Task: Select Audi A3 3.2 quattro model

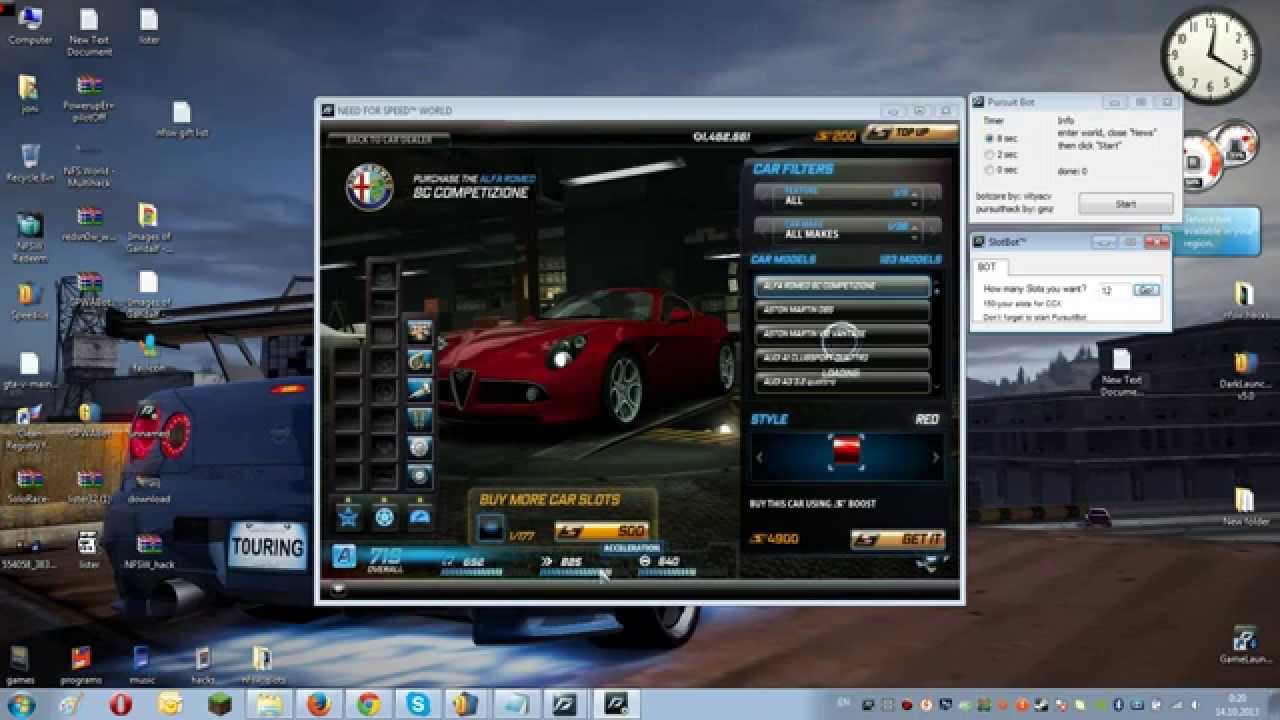Action: [x=842, y=382]
